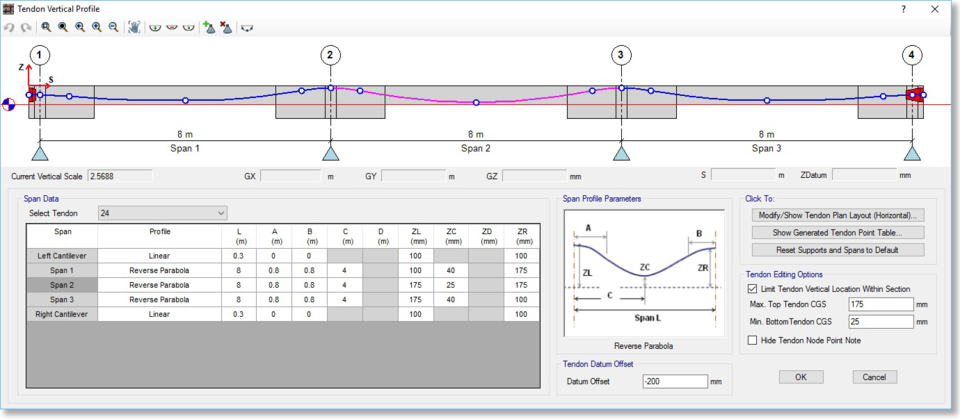
Task: Enable Hide Tendon Node Point Note
Action: coord(753,340)
